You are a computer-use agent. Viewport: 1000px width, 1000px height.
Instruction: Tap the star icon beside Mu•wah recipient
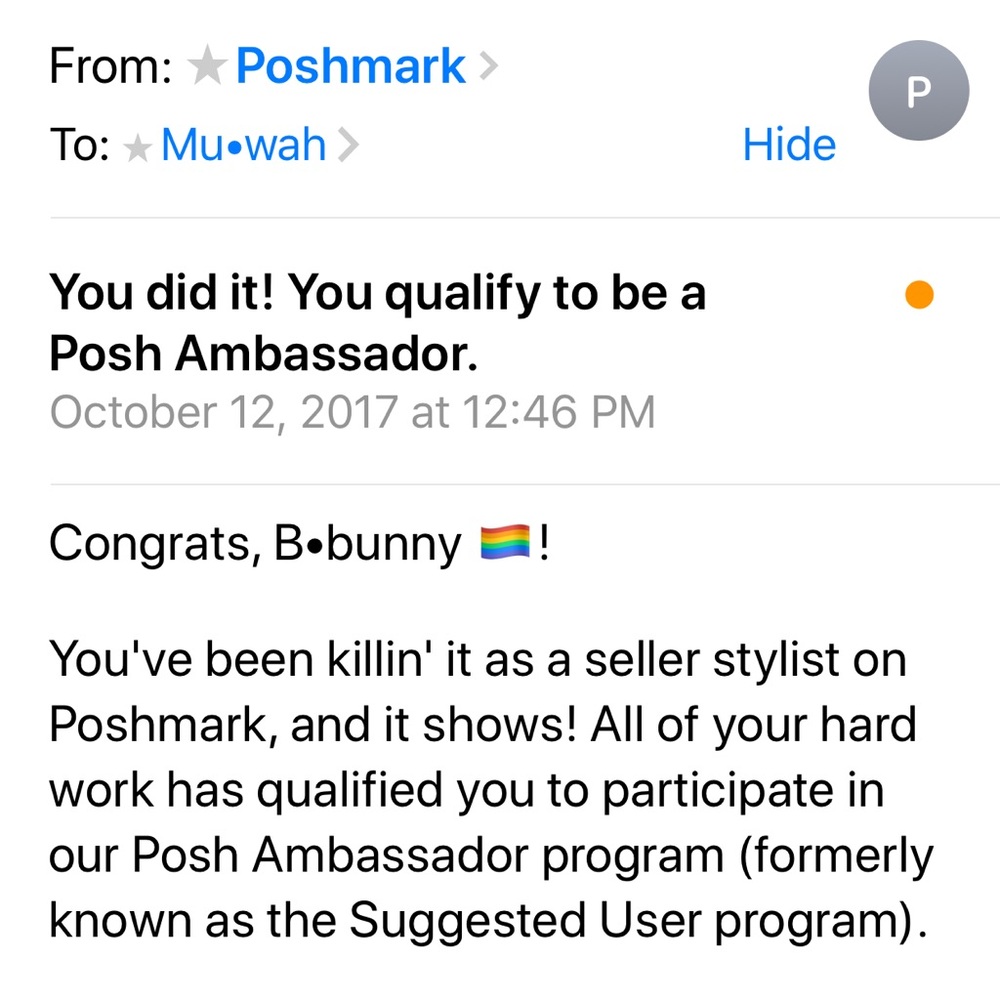(137, 147)
